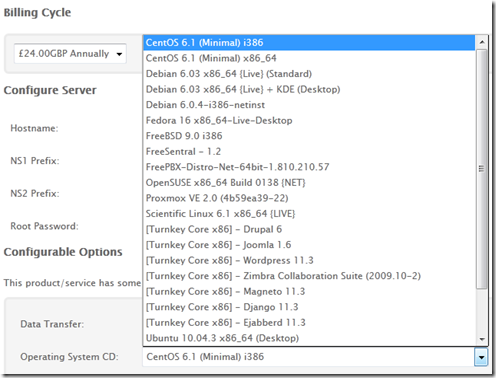Screen dimensions: 496x378
Task: Select FreeSentral - 1.2 option
Action: (309, 152)
